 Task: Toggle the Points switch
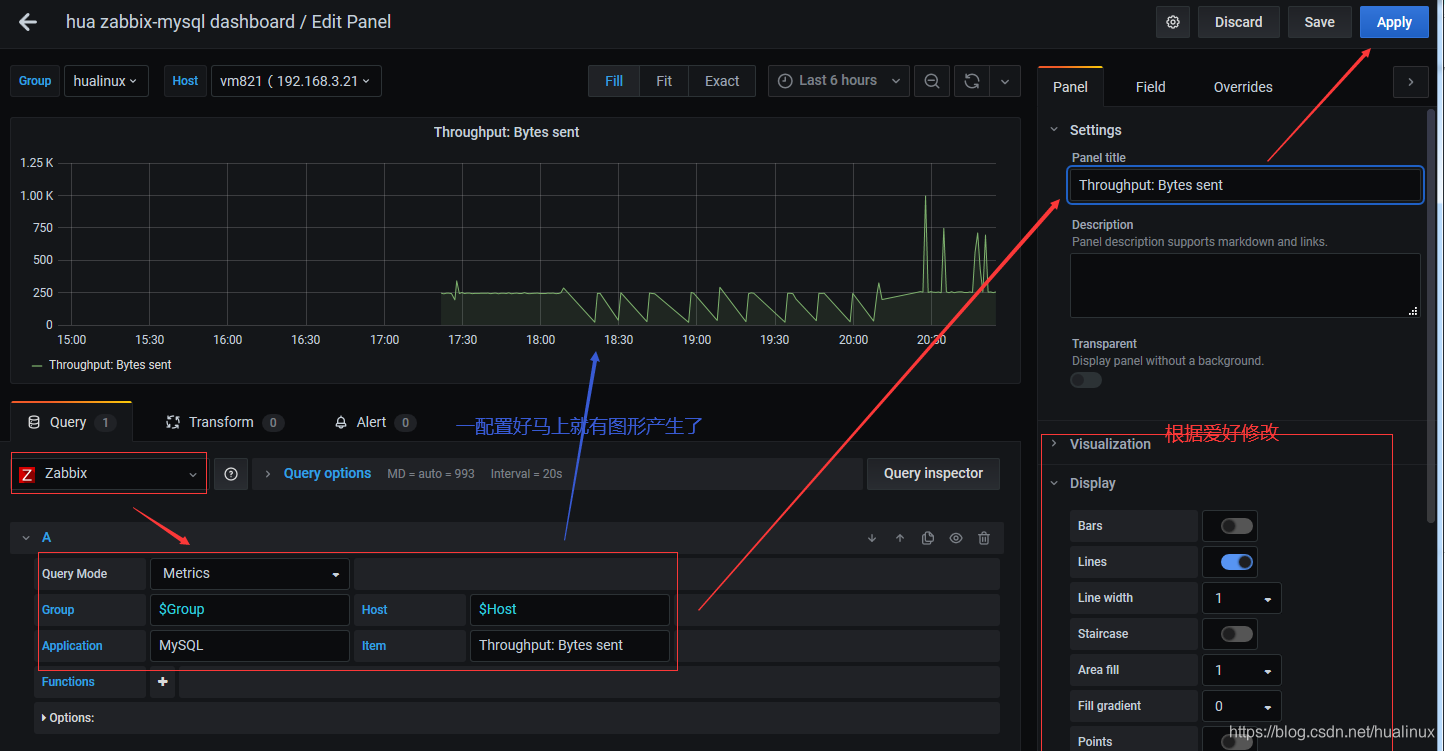click(1237, 741)
